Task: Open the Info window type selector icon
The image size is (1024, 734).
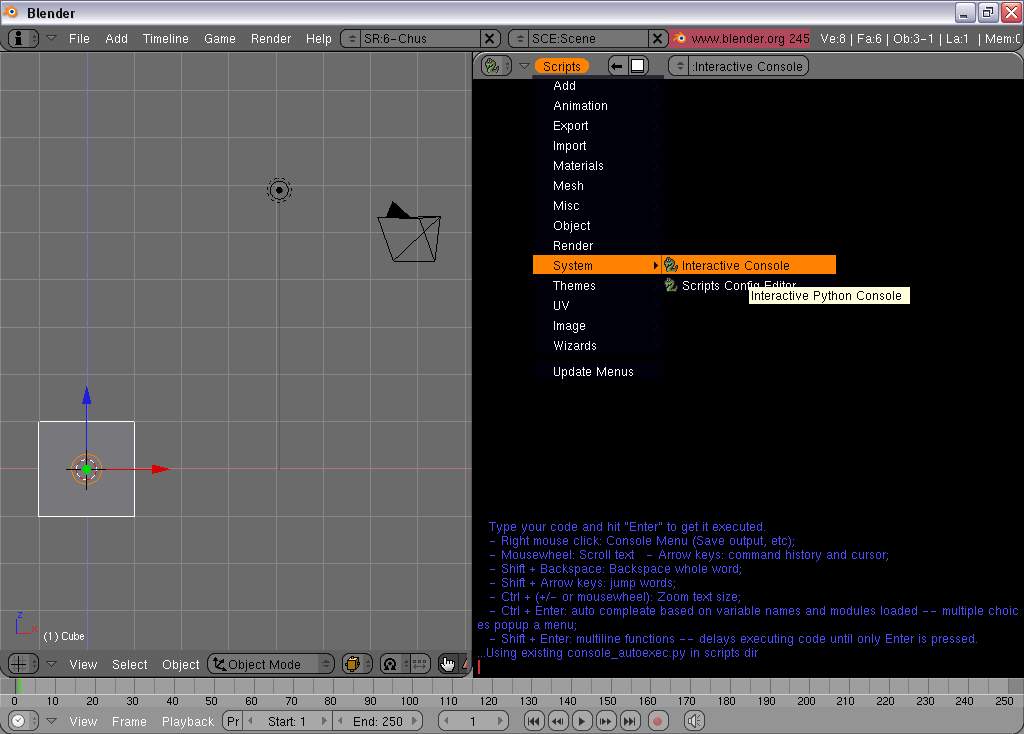Action: click(x=22, y=39)
